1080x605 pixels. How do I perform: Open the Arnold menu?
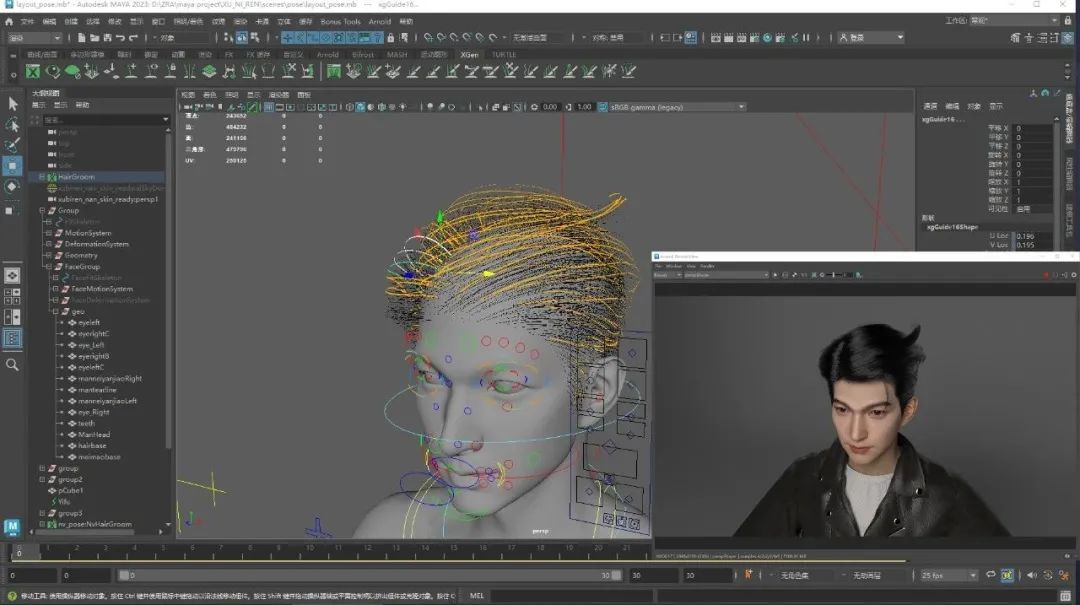click(380, 21)
